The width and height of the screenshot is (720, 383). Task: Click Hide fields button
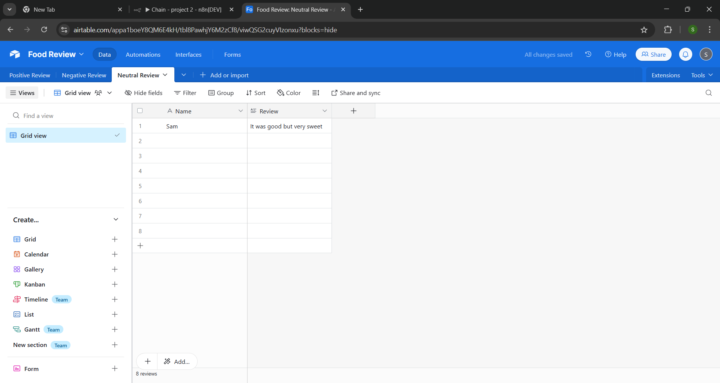(x=144, y=93)
